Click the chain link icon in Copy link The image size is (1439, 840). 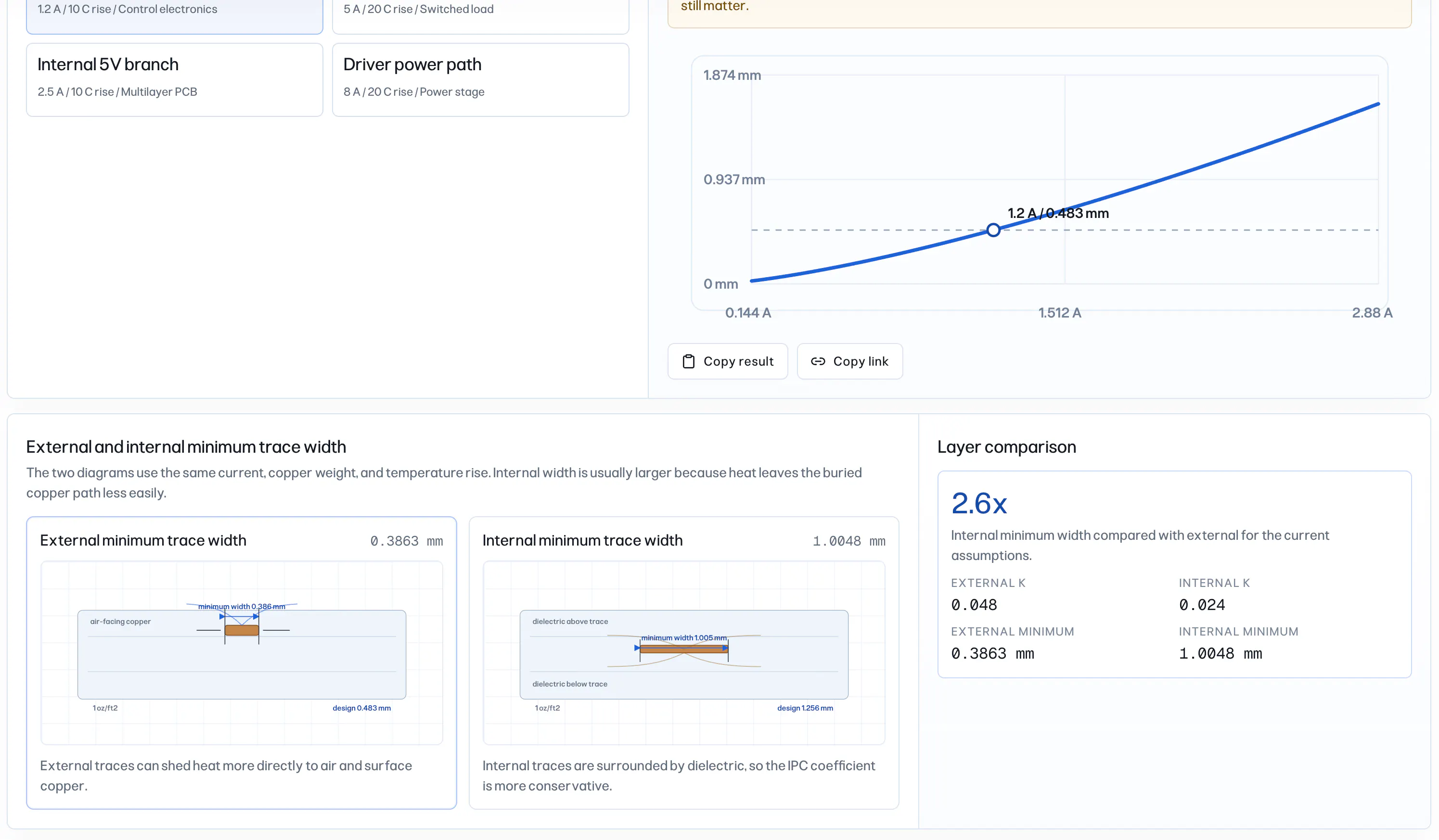[x=818, y=361]
